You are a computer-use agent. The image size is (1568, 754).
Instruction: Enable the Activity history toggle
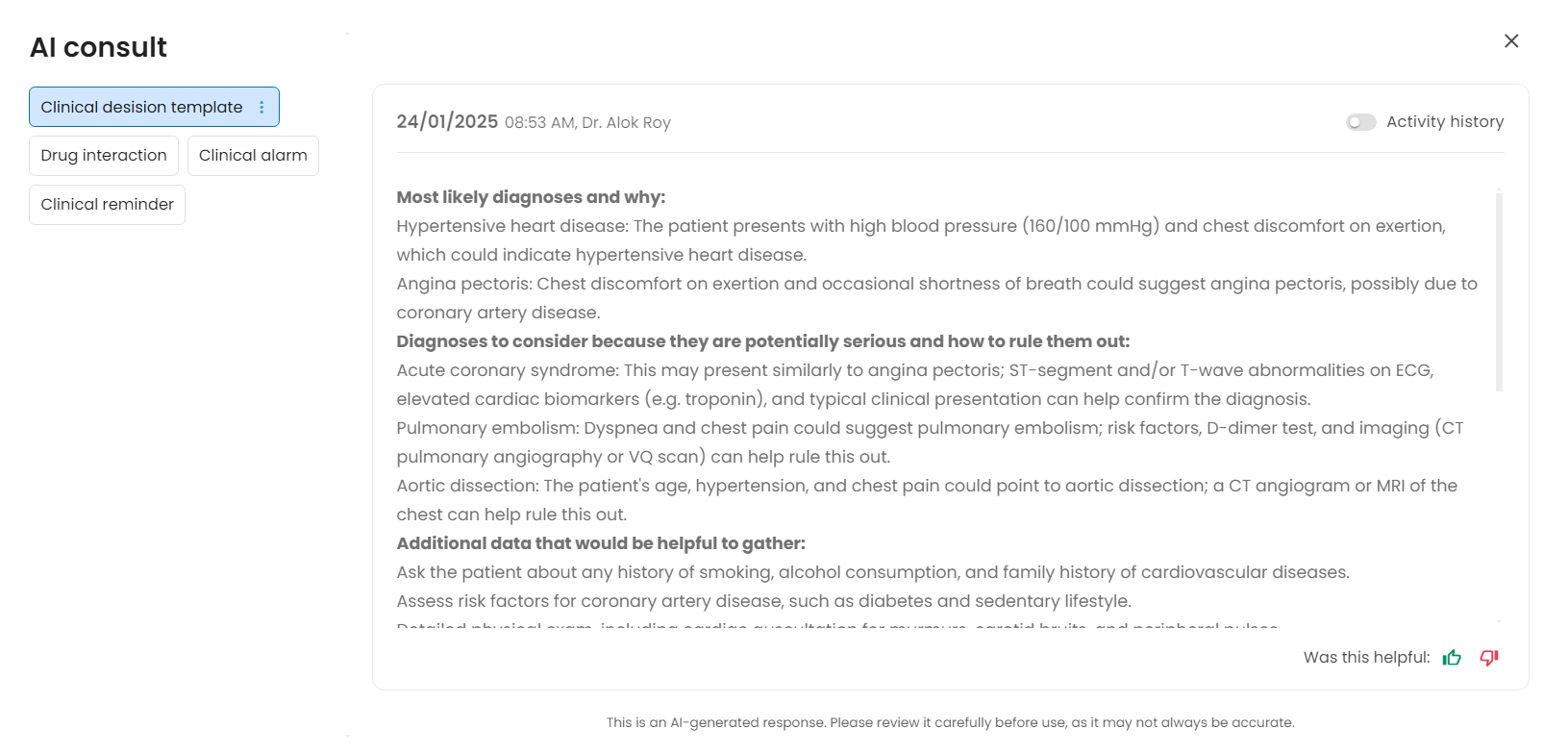click(1360, 122)
